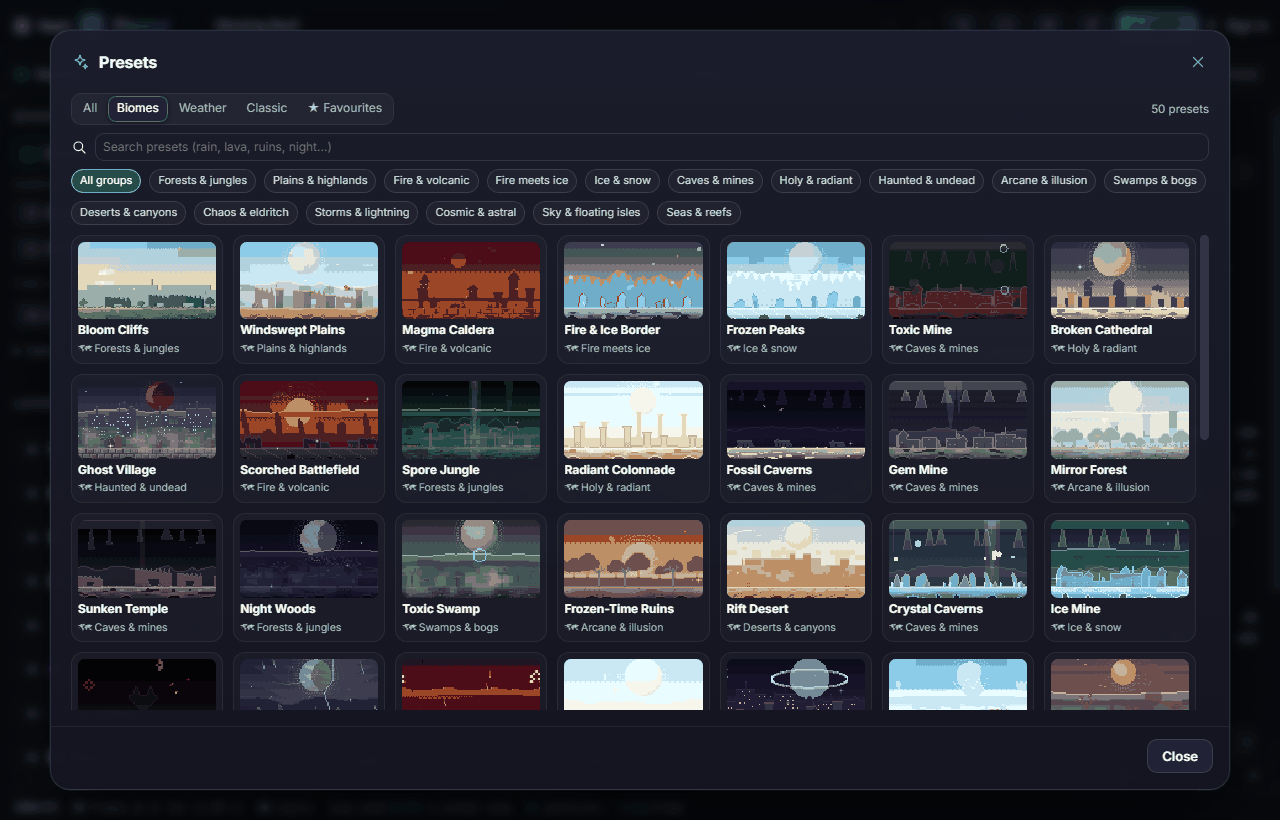This screenshot has width=1280, height=820.
Task: Pick the Spore Jungle preset thumbnail
Action: pyautogui.click(x=471, y=420)
